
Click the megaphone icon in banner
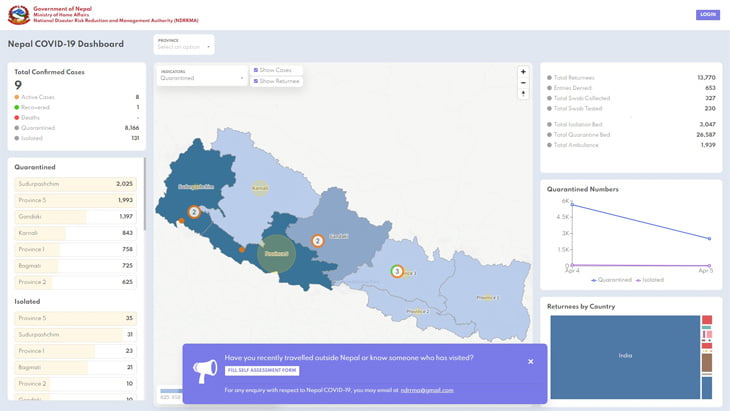pyautogui.click(x=204, y=372)
